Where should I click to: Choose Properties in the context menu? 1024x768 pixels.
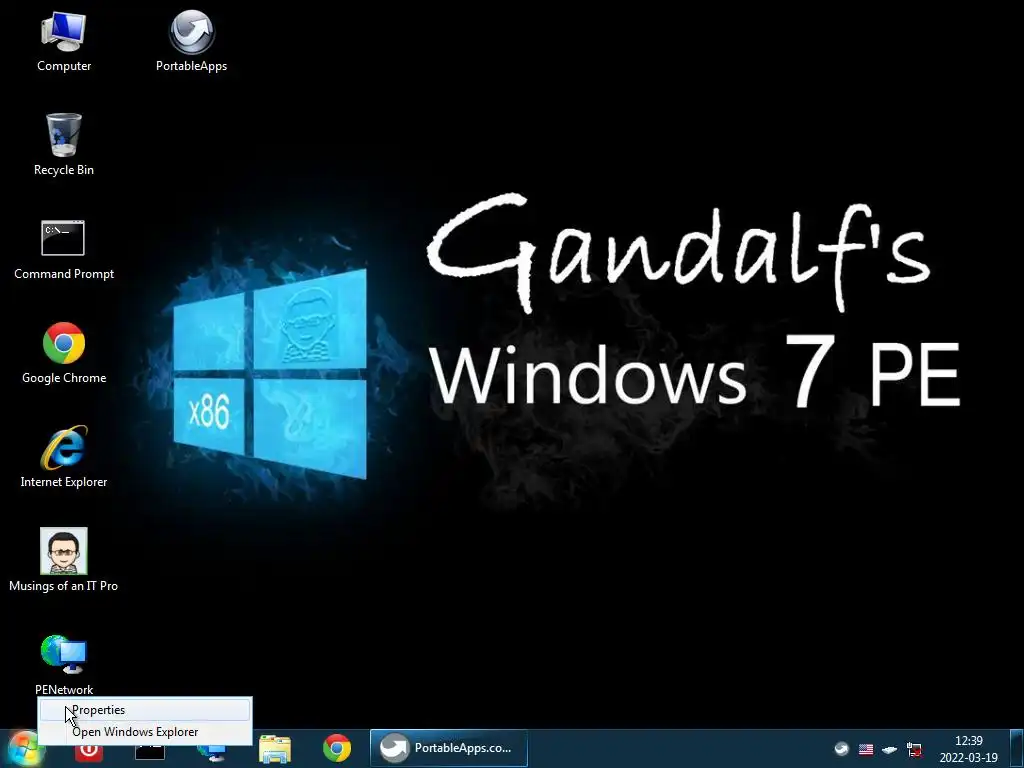tap(144, 710)
